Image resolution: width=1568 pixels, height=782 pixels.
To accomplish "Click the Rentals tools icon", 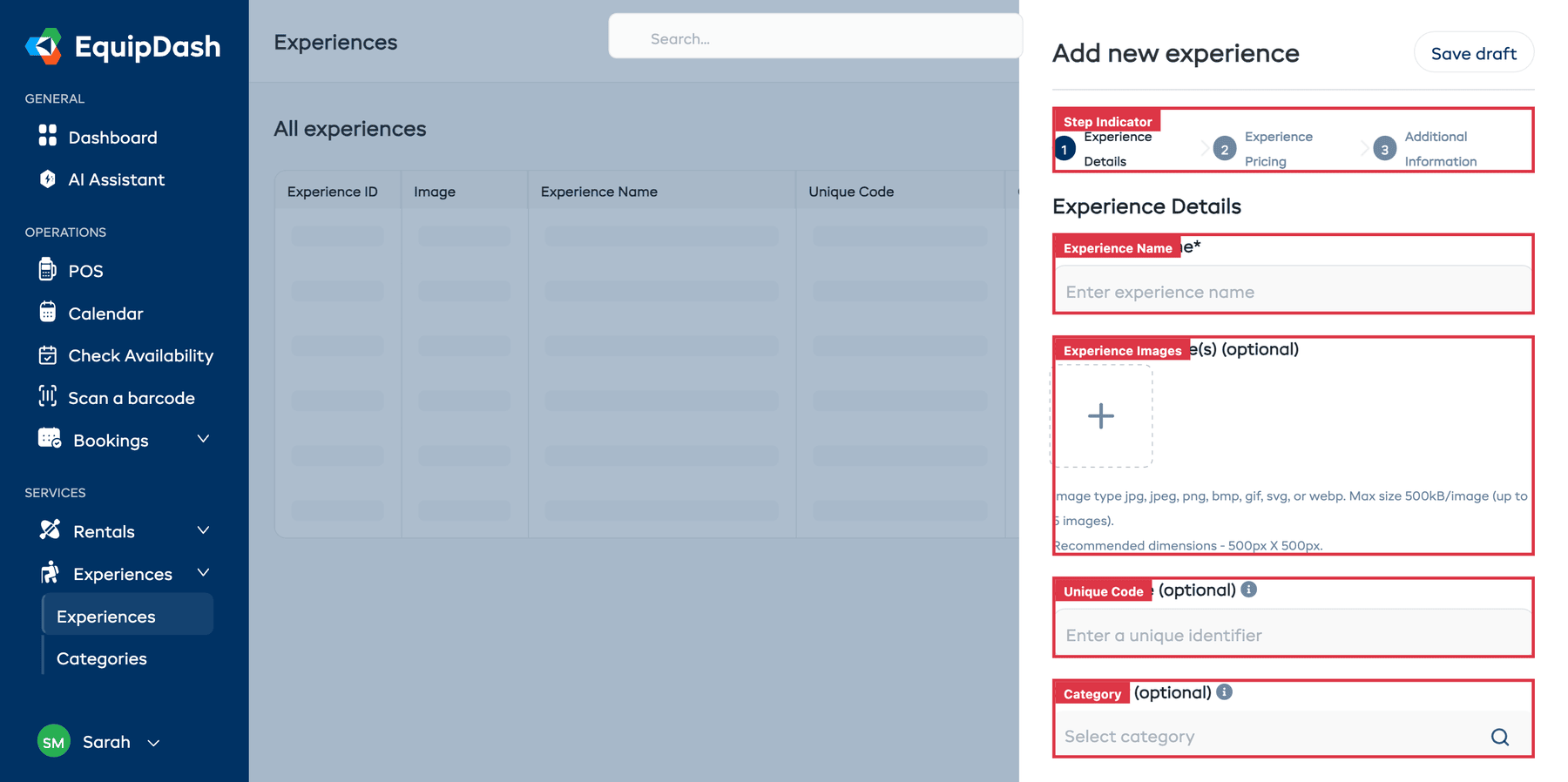I will [x=50, y=529].
